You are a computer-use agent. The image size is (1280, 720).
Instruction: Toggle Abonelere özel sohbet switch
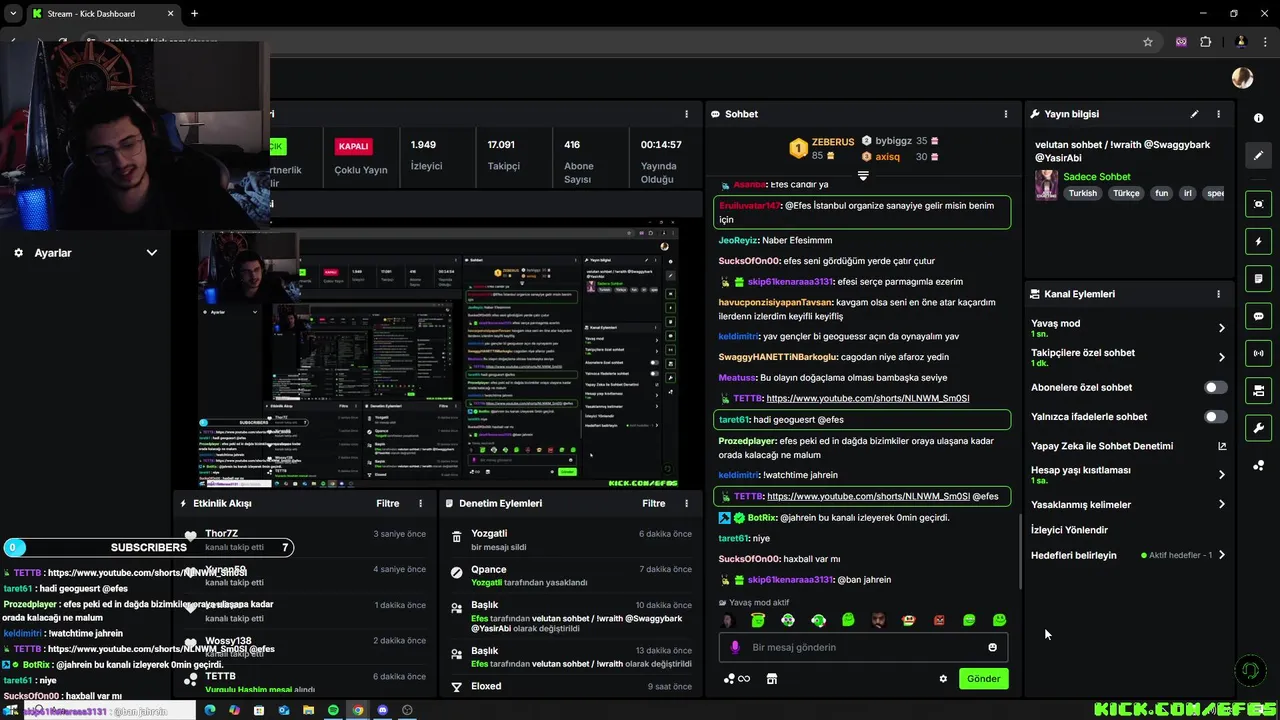(1215, 387)
